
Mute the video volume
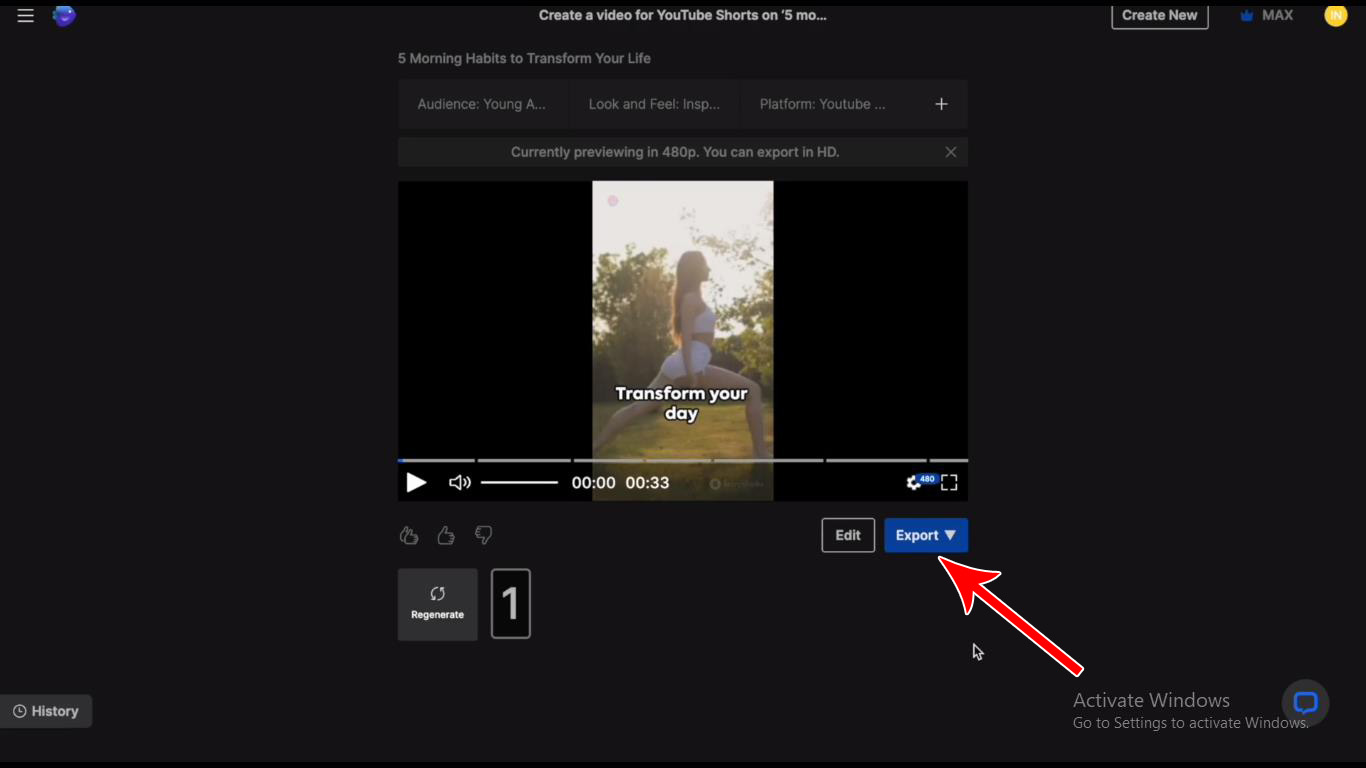pos(459,483)
